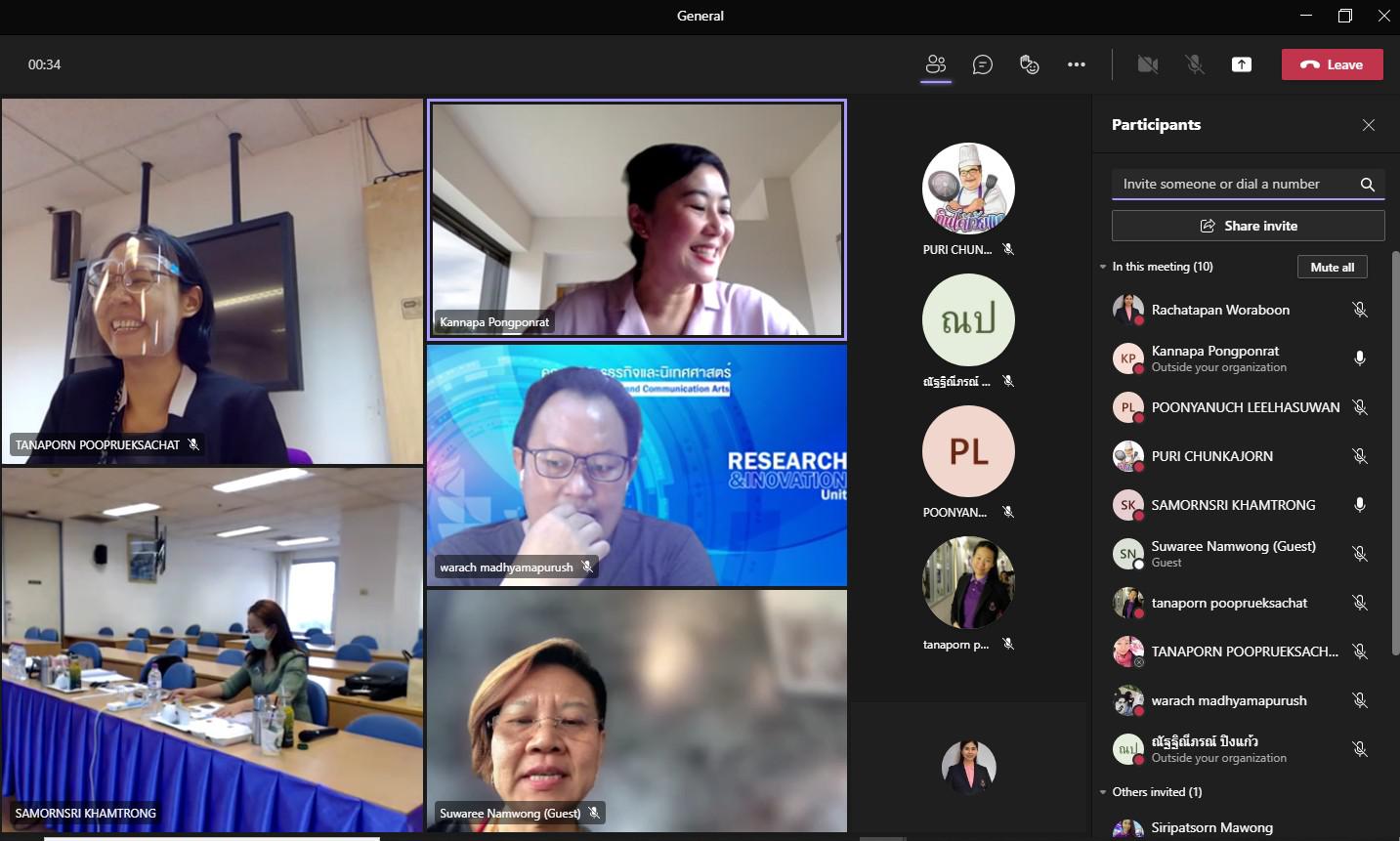Select POONYANUCH LEELHASUWAN participant name
The height and width of the screenshot is (841, 1400).
(x=1246, y=407)
